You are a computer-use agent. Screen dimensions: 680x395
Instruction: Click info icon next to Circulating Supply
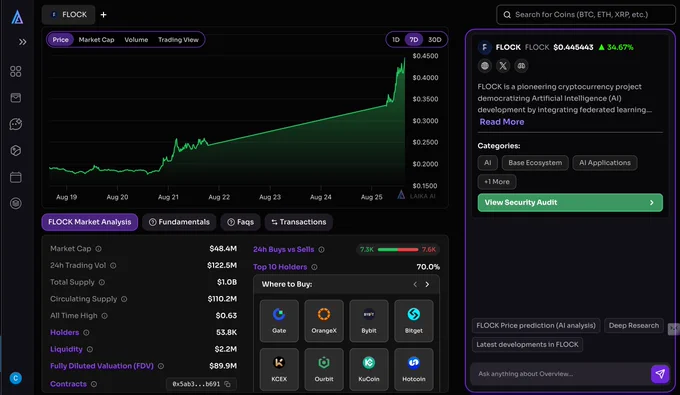(x=124, y=299)
